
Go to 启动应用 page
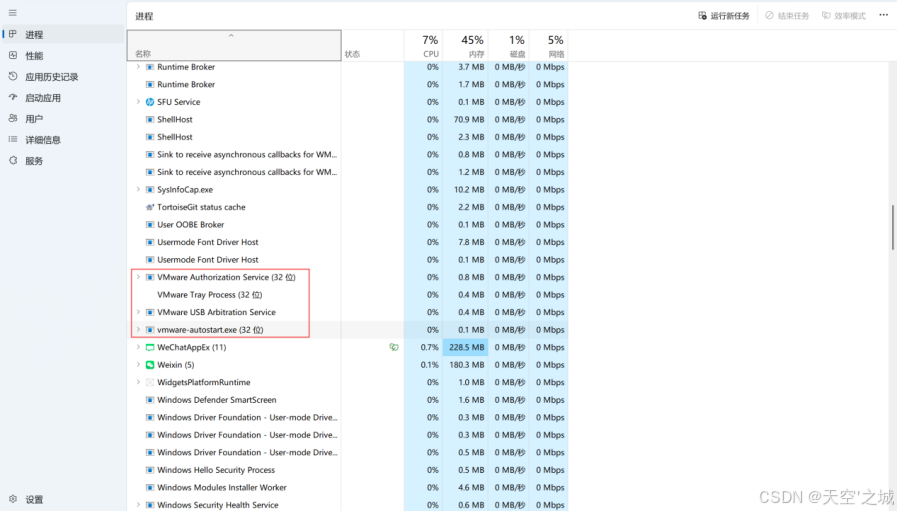coord(62,98)
